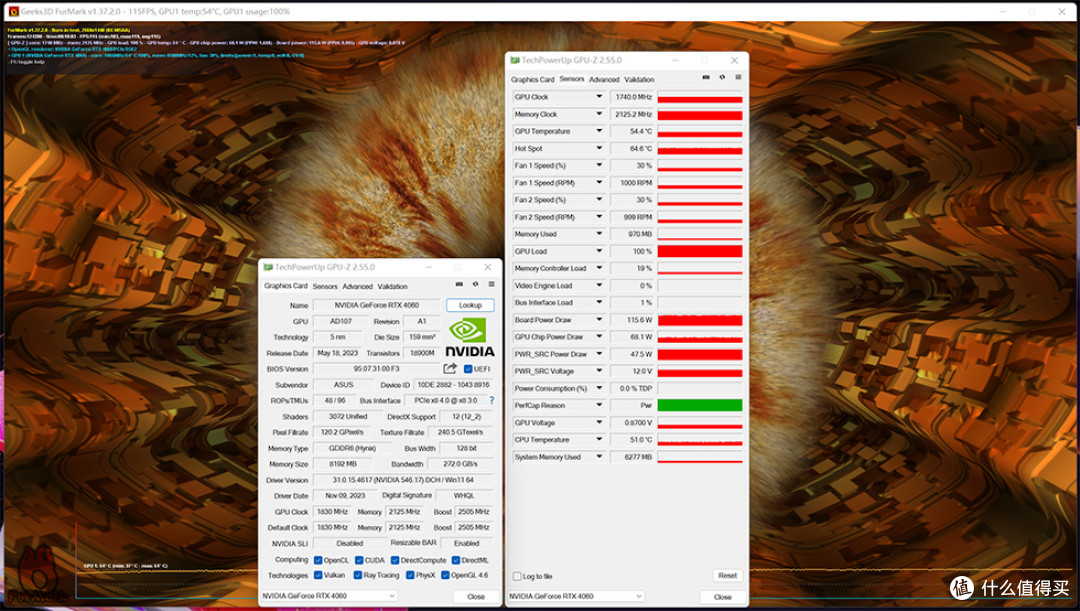Click Close button at bottom of Graphics Card window
The height and width of the screenshot is (611, 1080).
(x=476, y=597)
